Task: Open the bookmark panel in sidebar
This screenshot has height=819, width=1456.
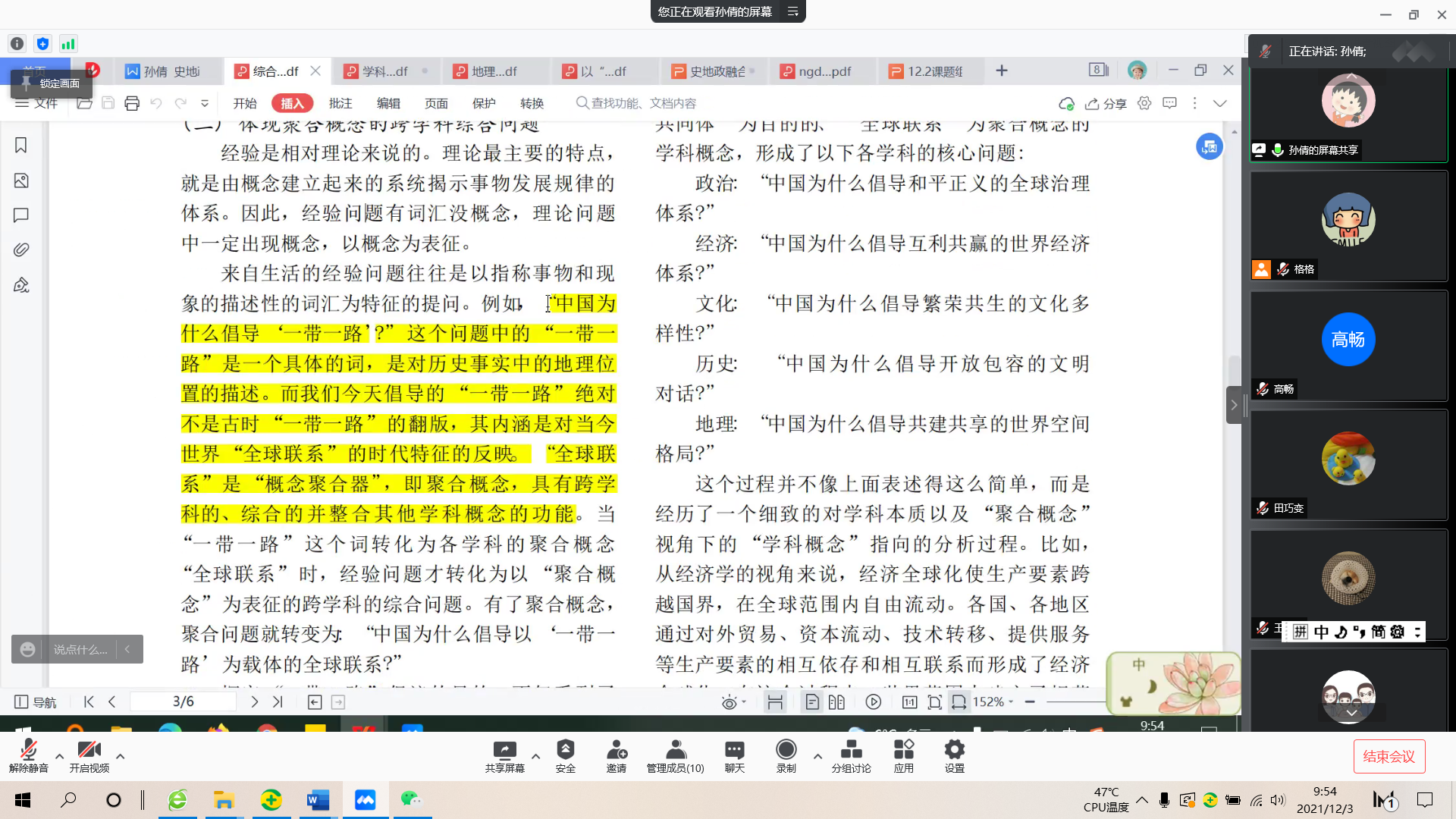Action: 21,146
